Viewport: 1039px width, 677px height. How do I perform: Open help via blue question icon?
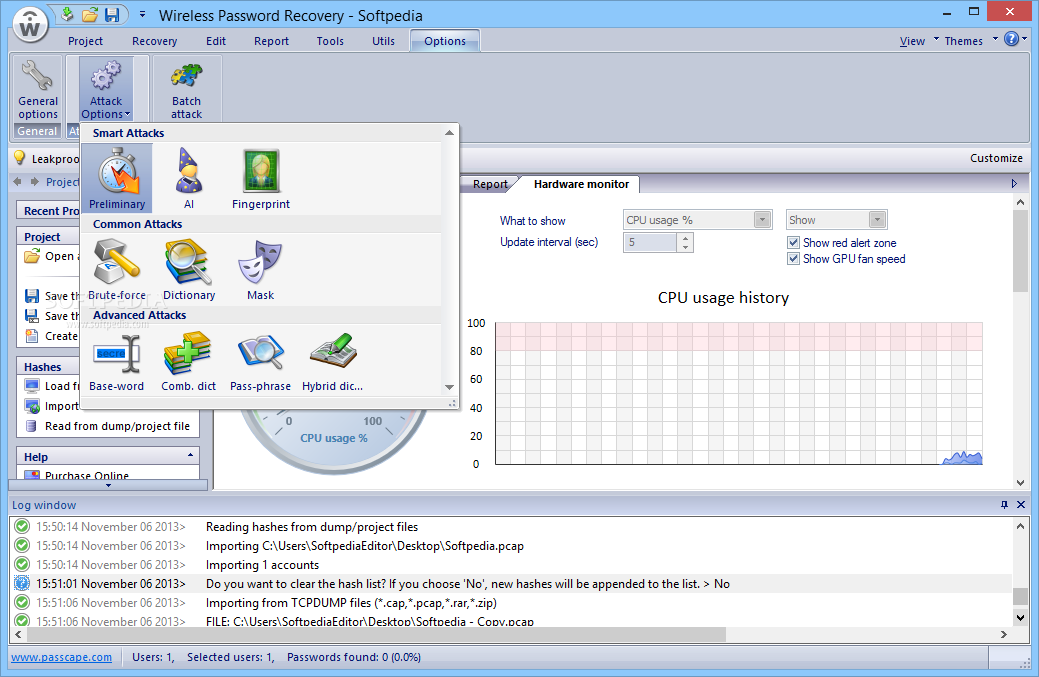(1011, 39)
